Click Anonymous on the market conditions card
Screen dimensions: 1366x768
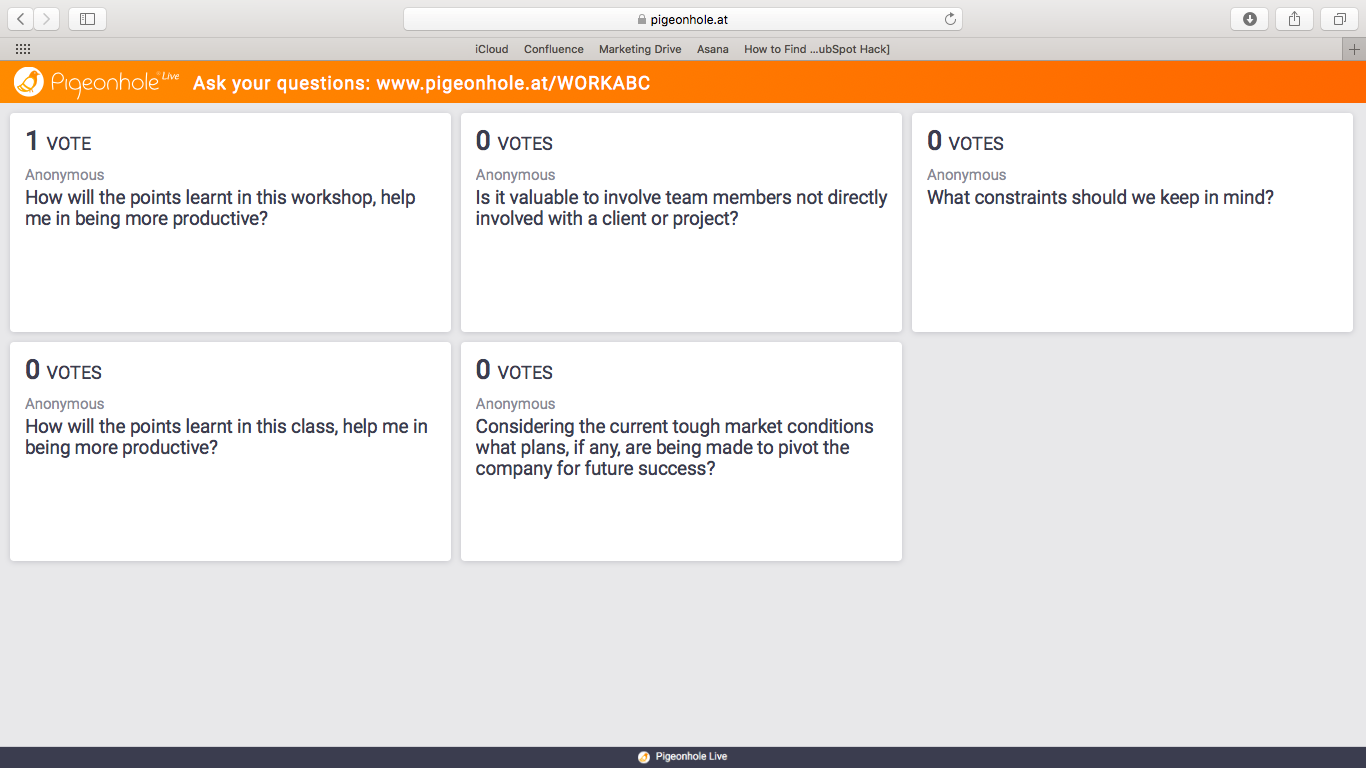(515, 404)
